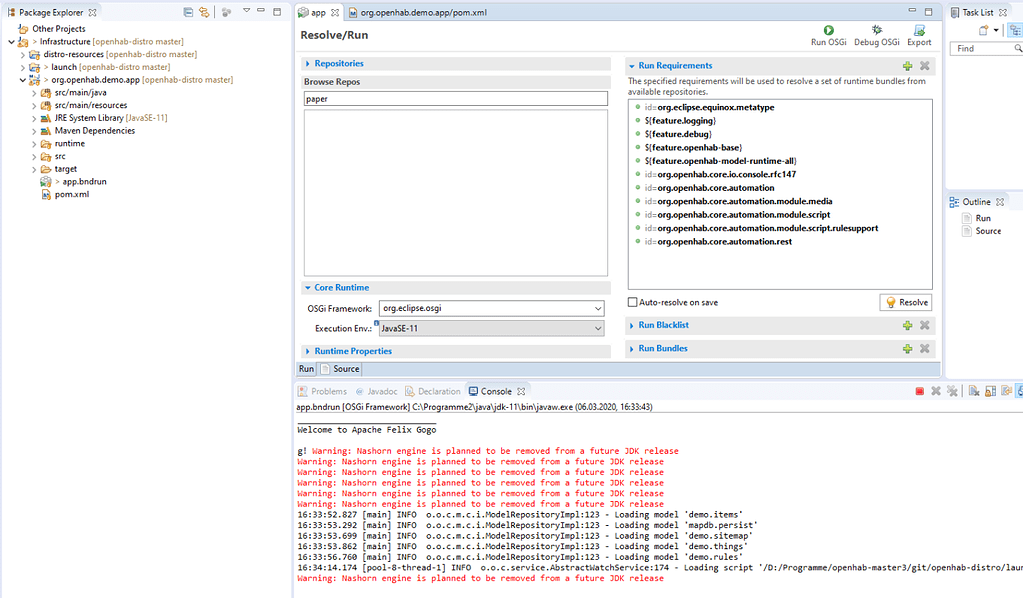Click the Browse Repos search field
Screen dimensions: 1023x598
coord(450,97)
